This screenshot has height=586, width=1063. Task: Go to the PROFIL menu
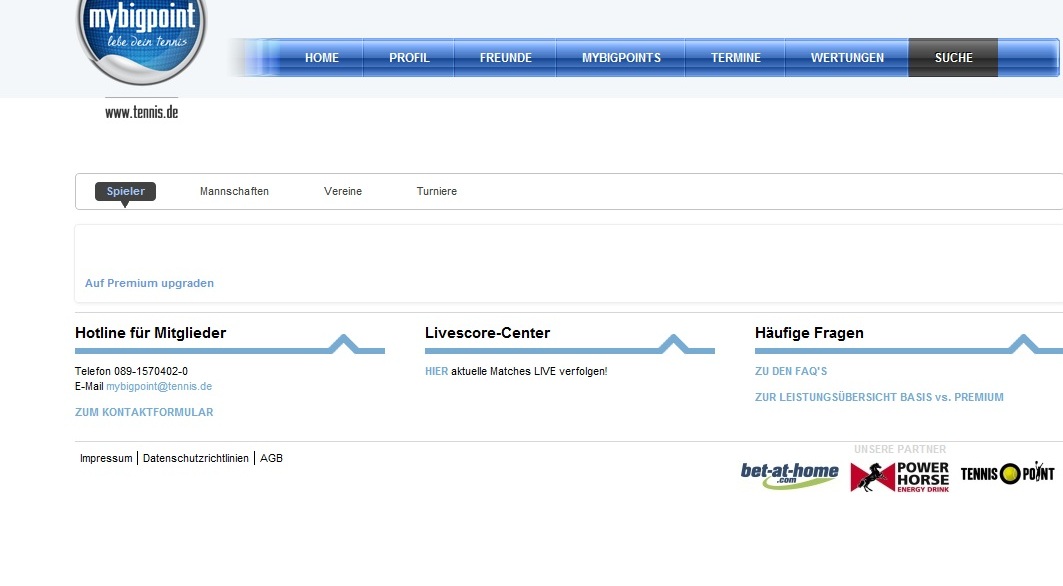[x=409, y=58]
